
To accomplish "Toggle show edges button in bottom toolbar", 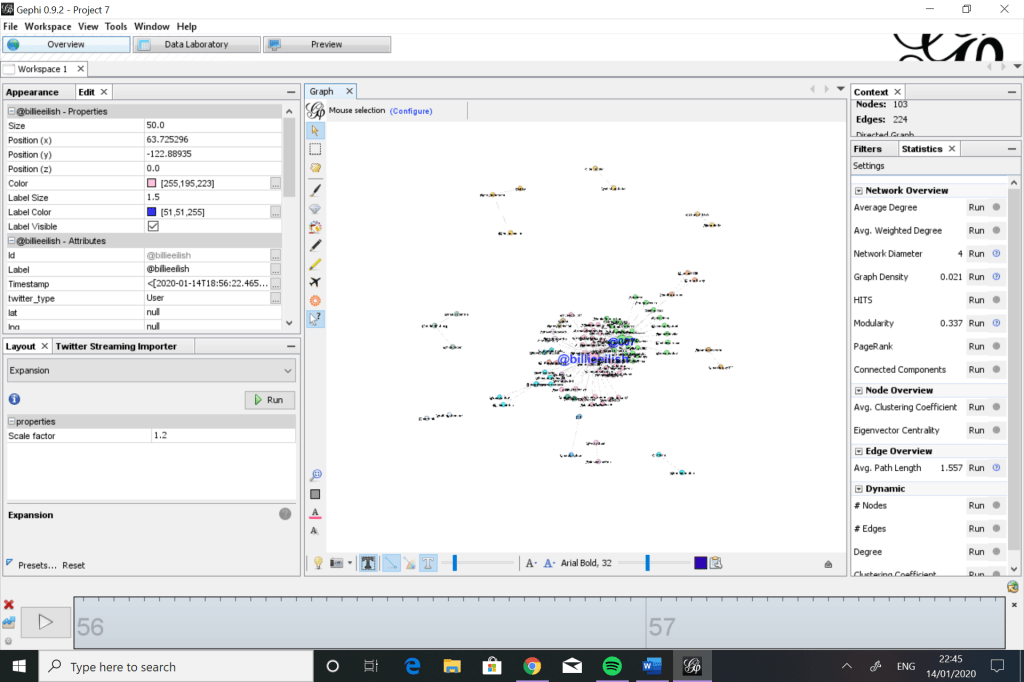I will pos(390,563).
